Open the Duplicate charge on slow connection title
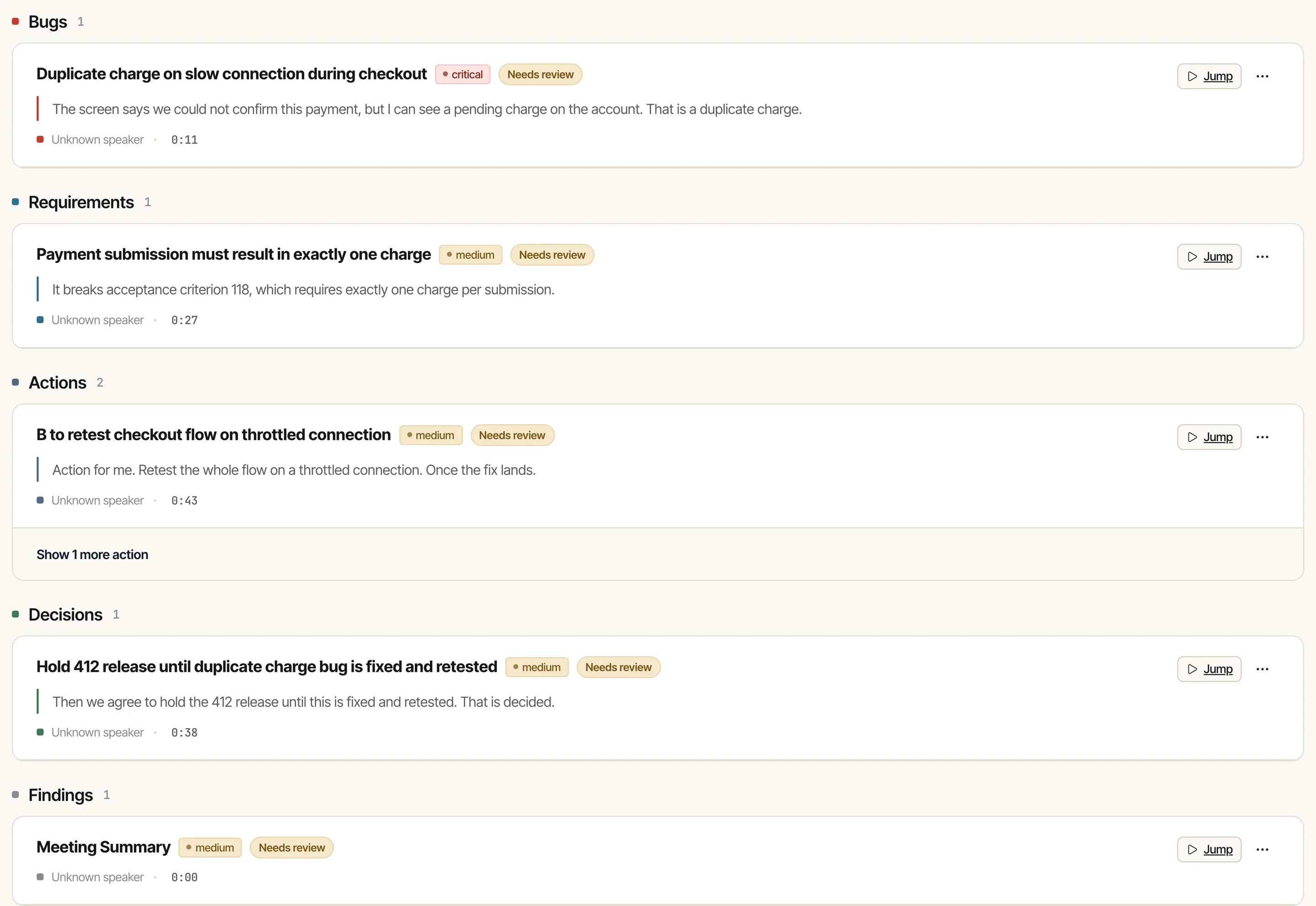Image resolution: width=1316 pixels, height=906 pixels. point(232,74)
